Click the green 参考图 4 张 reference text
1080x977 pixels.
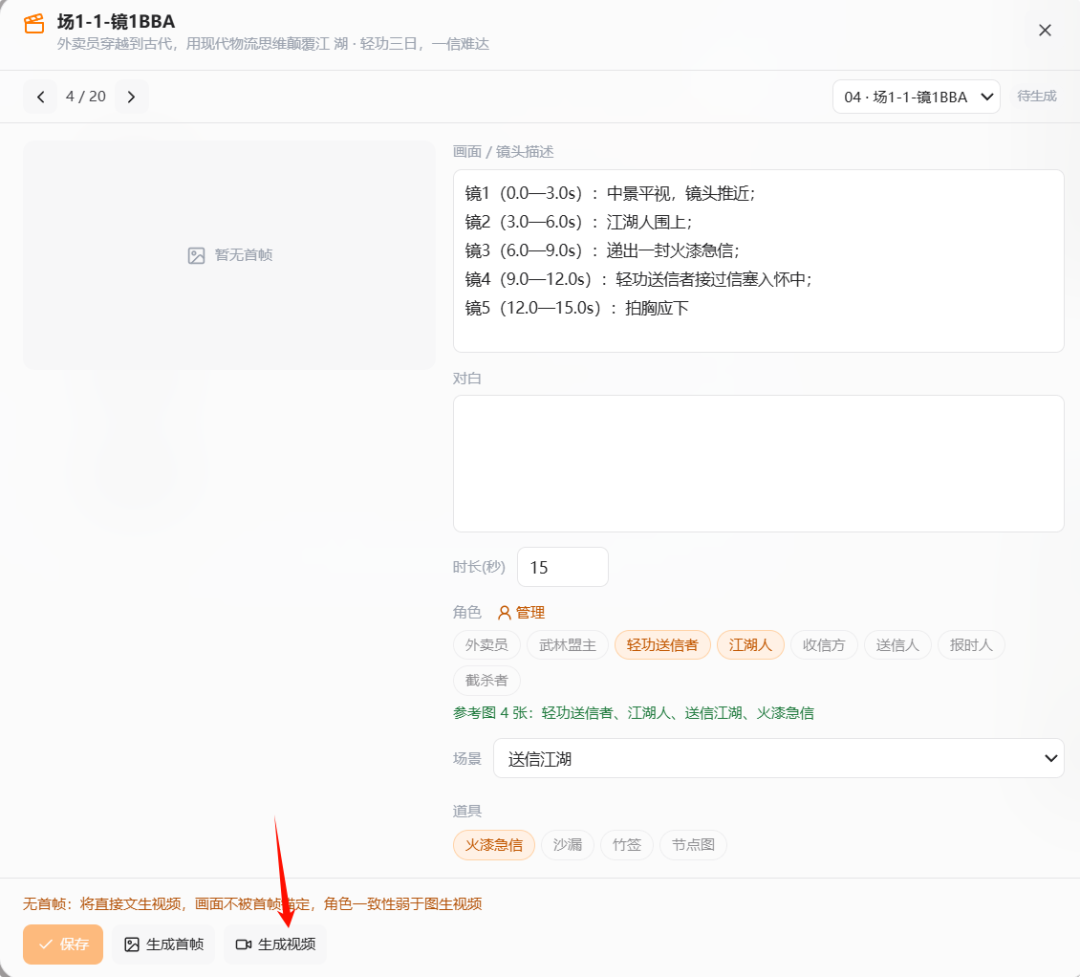pyautogui.click(x=633, y=713)
